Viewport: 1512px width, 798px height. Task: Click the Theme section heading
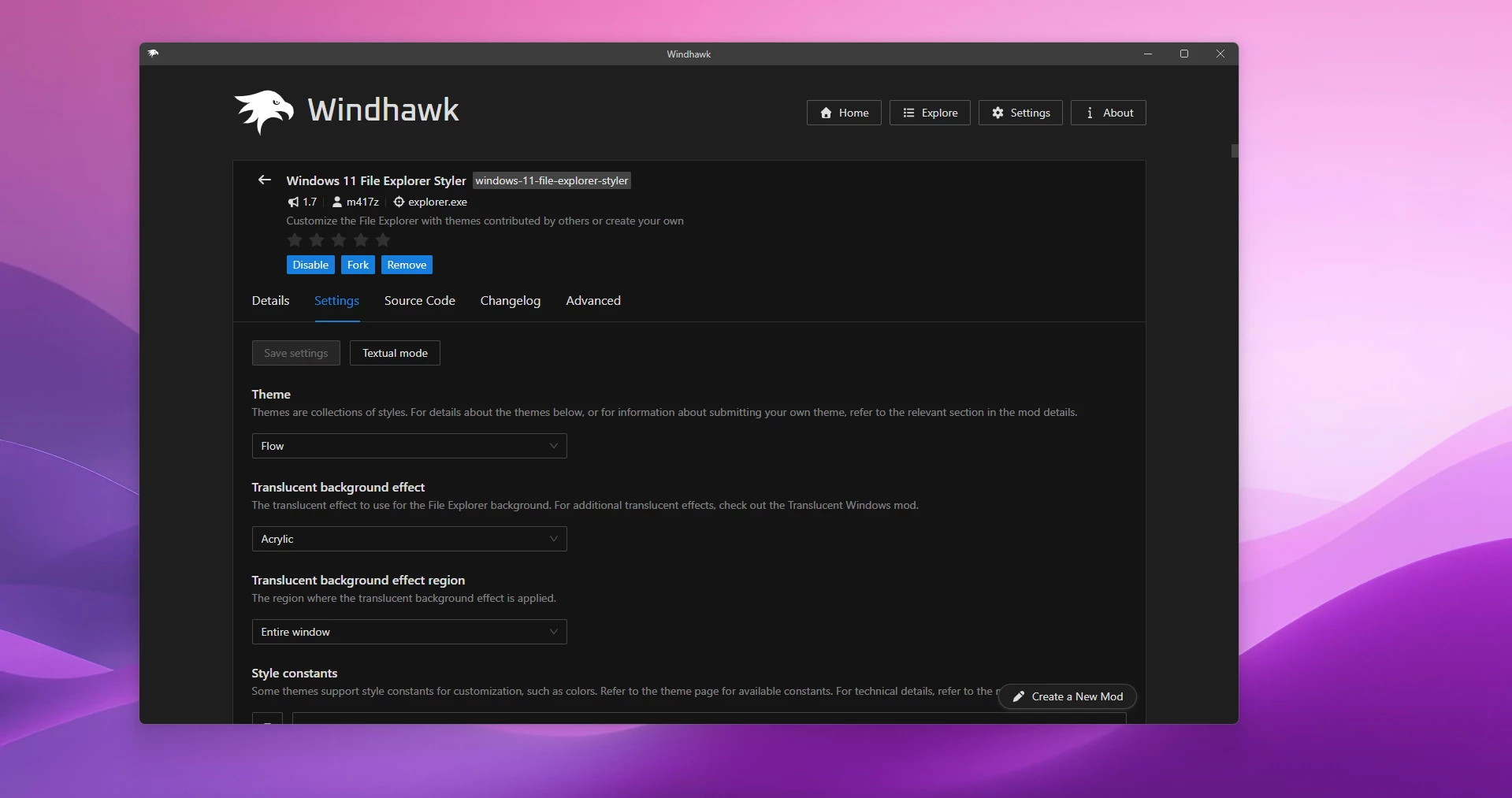[271, 395]
